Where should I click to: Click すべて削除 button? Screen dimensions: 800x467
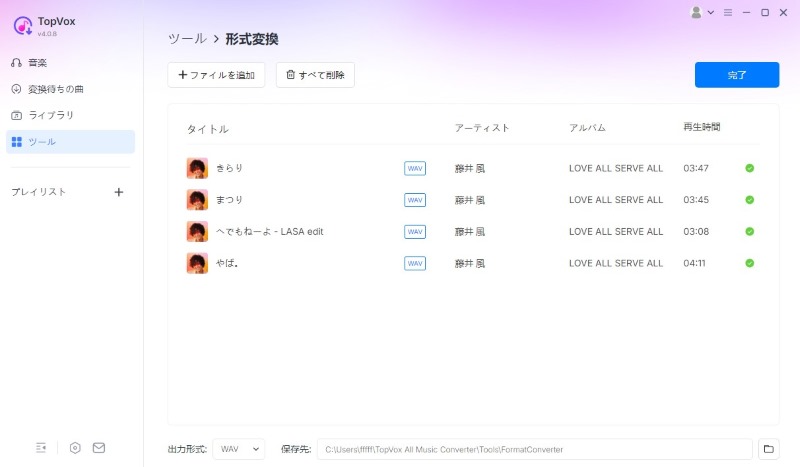point(315,75)
